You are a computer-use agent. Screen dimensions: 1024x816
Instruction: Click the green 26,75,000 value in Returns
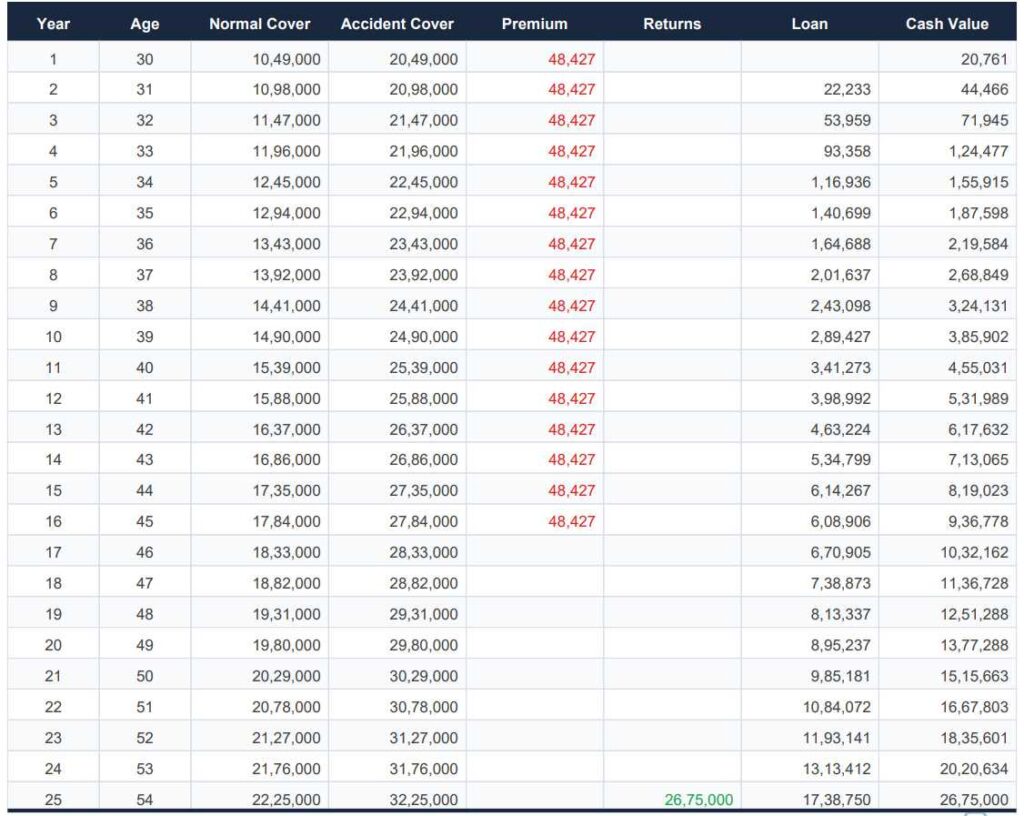698,800
